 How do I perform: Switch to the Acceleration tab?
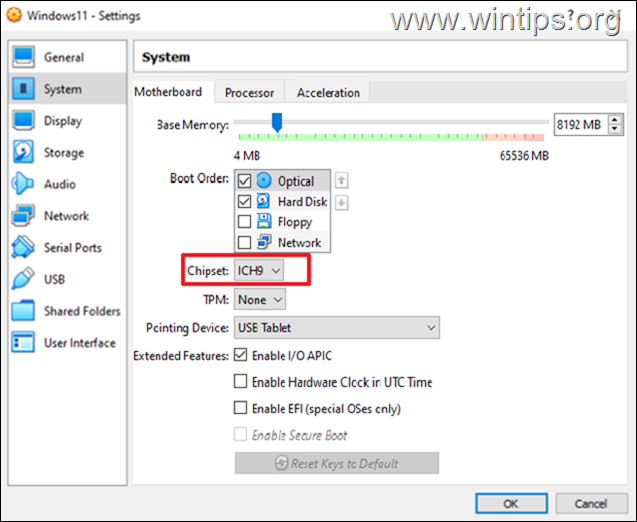tap(328, 93)
